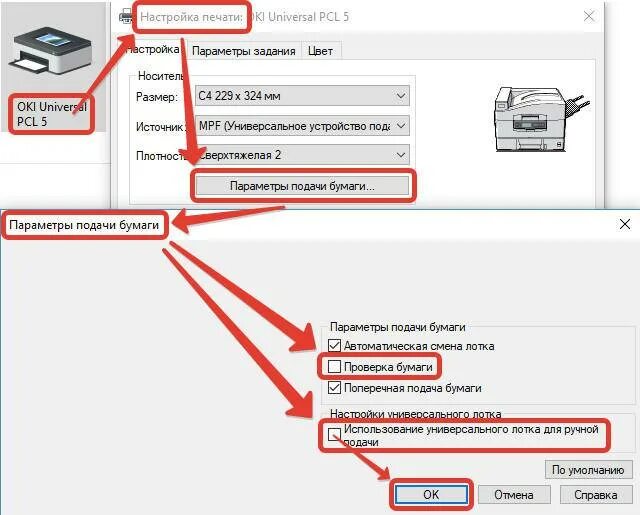The width and height of the screenshot is (640, 515).
Task: Close the Настройка печати window
Action: [589, 16]
